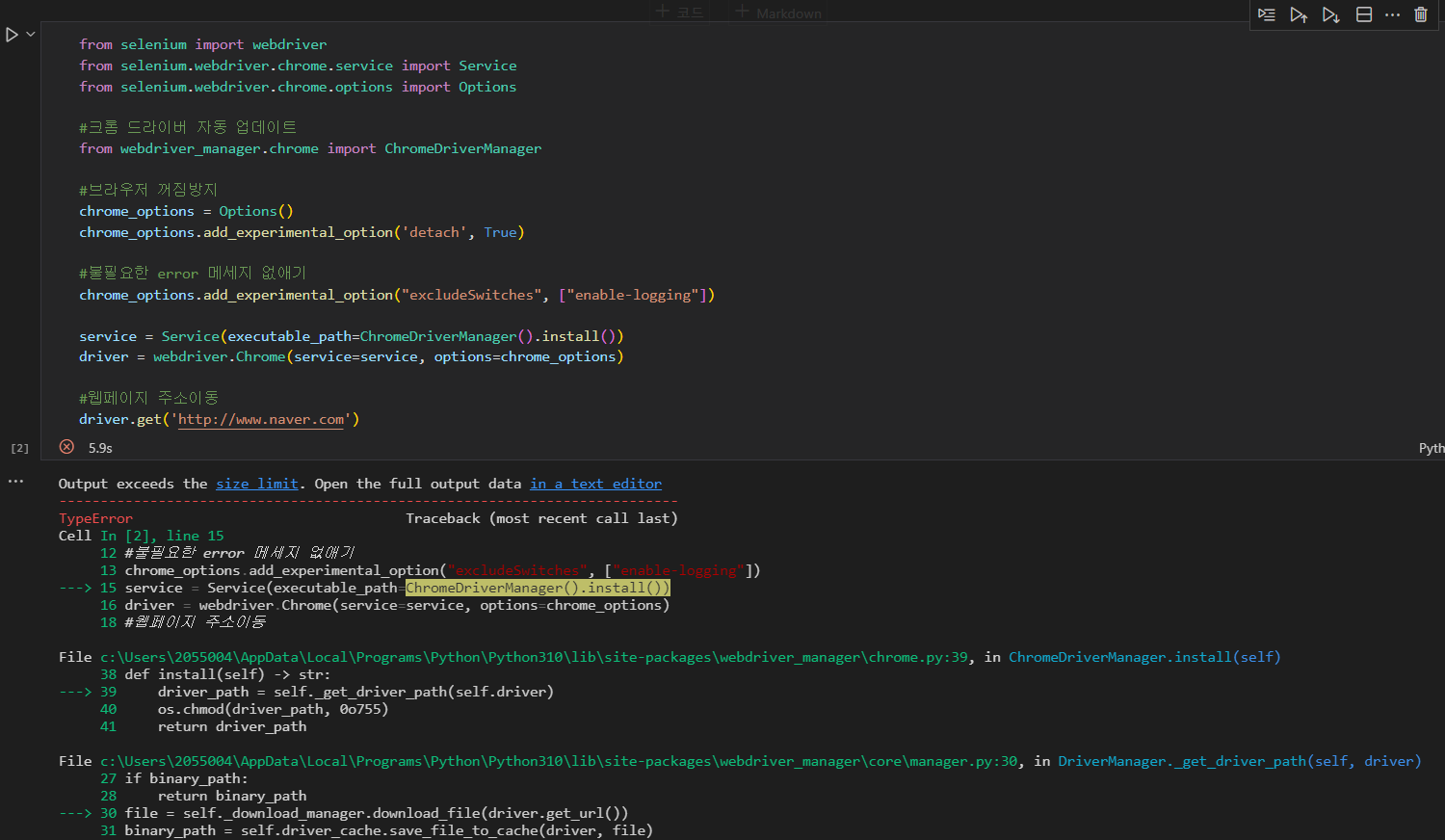Open the 'size limit' settings link
The height and width of the screenshot is (840, 1445).
257,484
